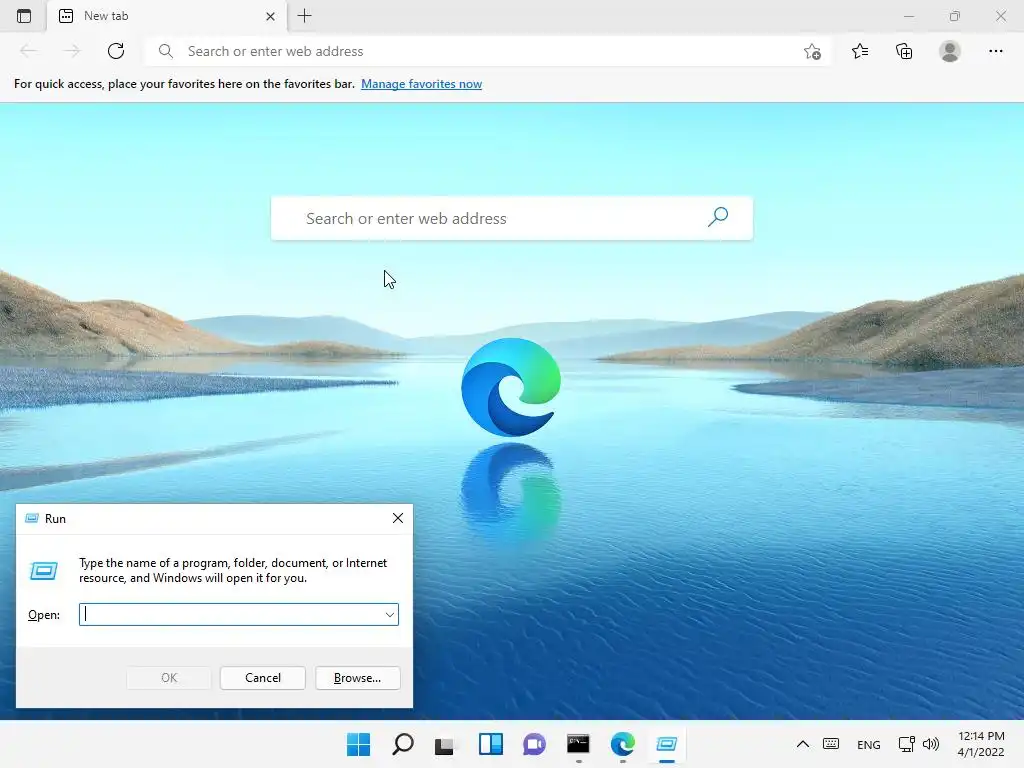
Task: Open the tab actions menu icon
Action: [24, 16]
